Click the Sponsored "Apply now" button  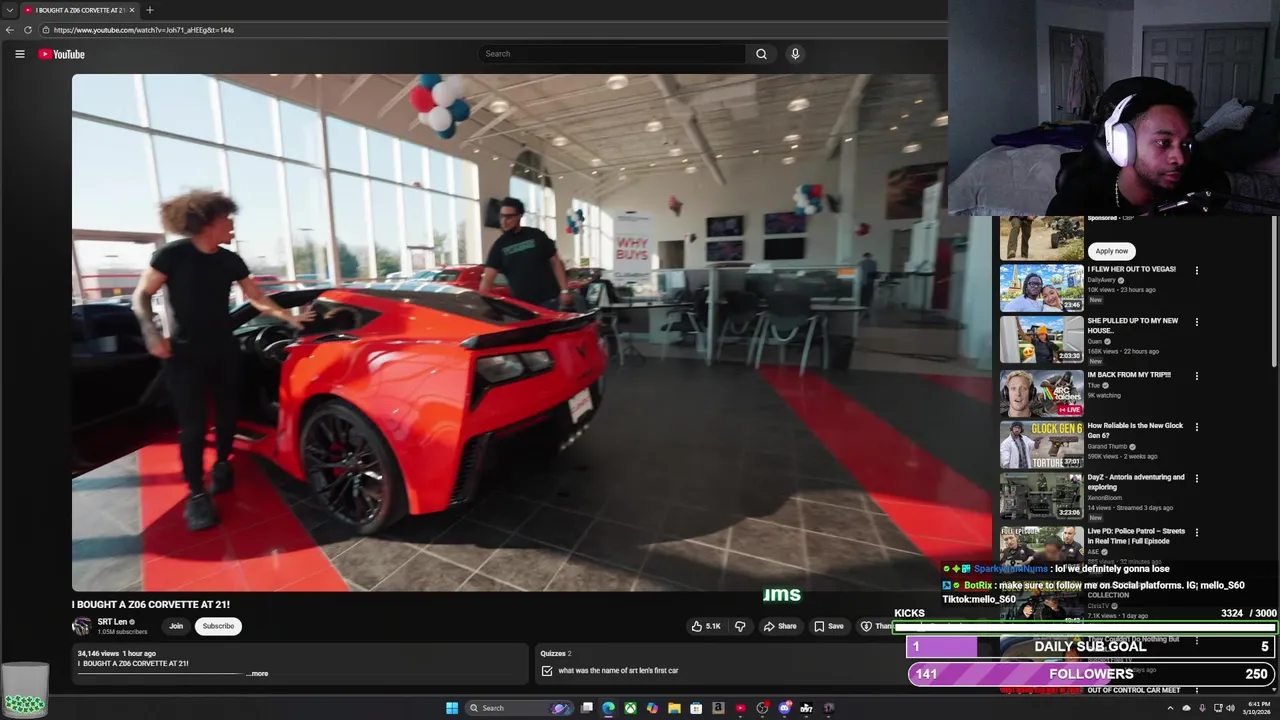(x=1111, y=251)
